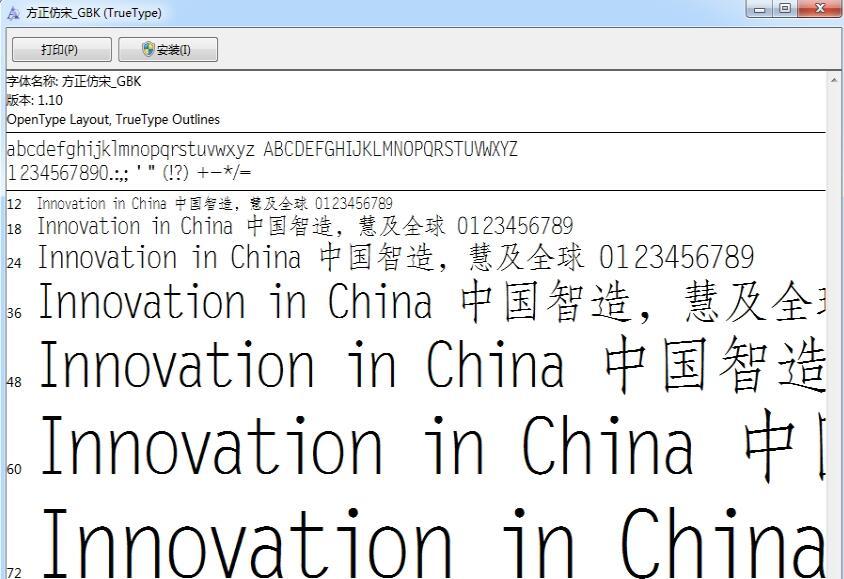Click the 字体名称 font name line

pos(74,82)
